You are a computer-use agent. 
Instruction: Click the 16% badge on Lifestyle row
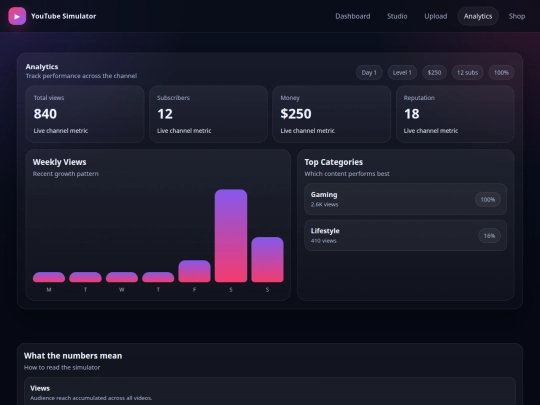pos(489,236)
